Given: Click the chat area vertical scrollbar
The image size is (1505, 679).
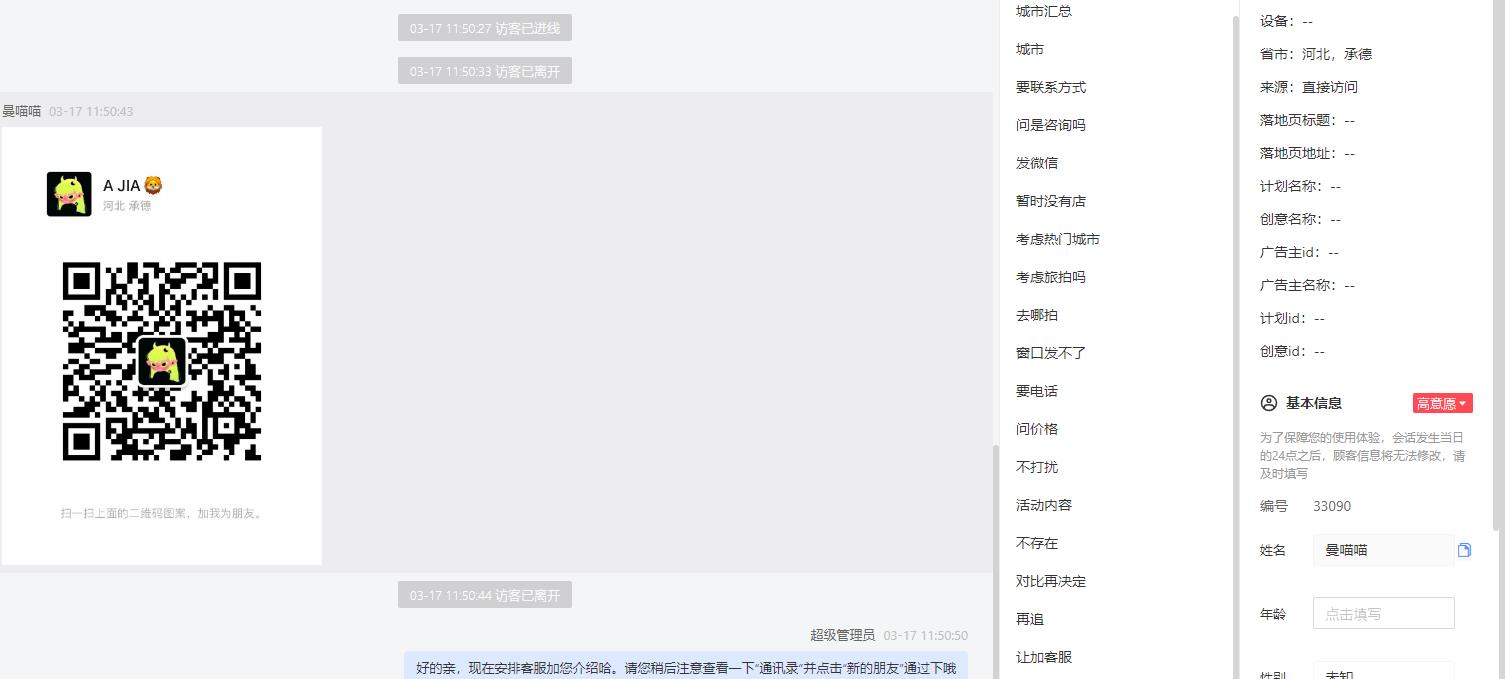Looking at the screenshot, I should pos(995,560).
